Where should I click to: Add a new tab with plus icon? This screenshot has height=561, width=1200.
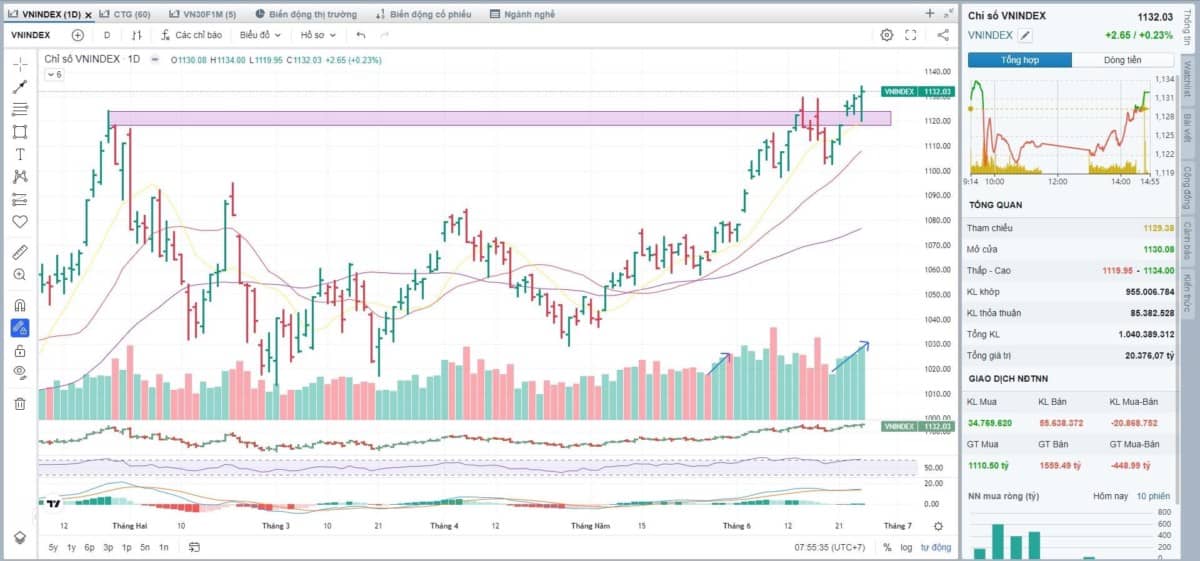(x=930, y=13)
